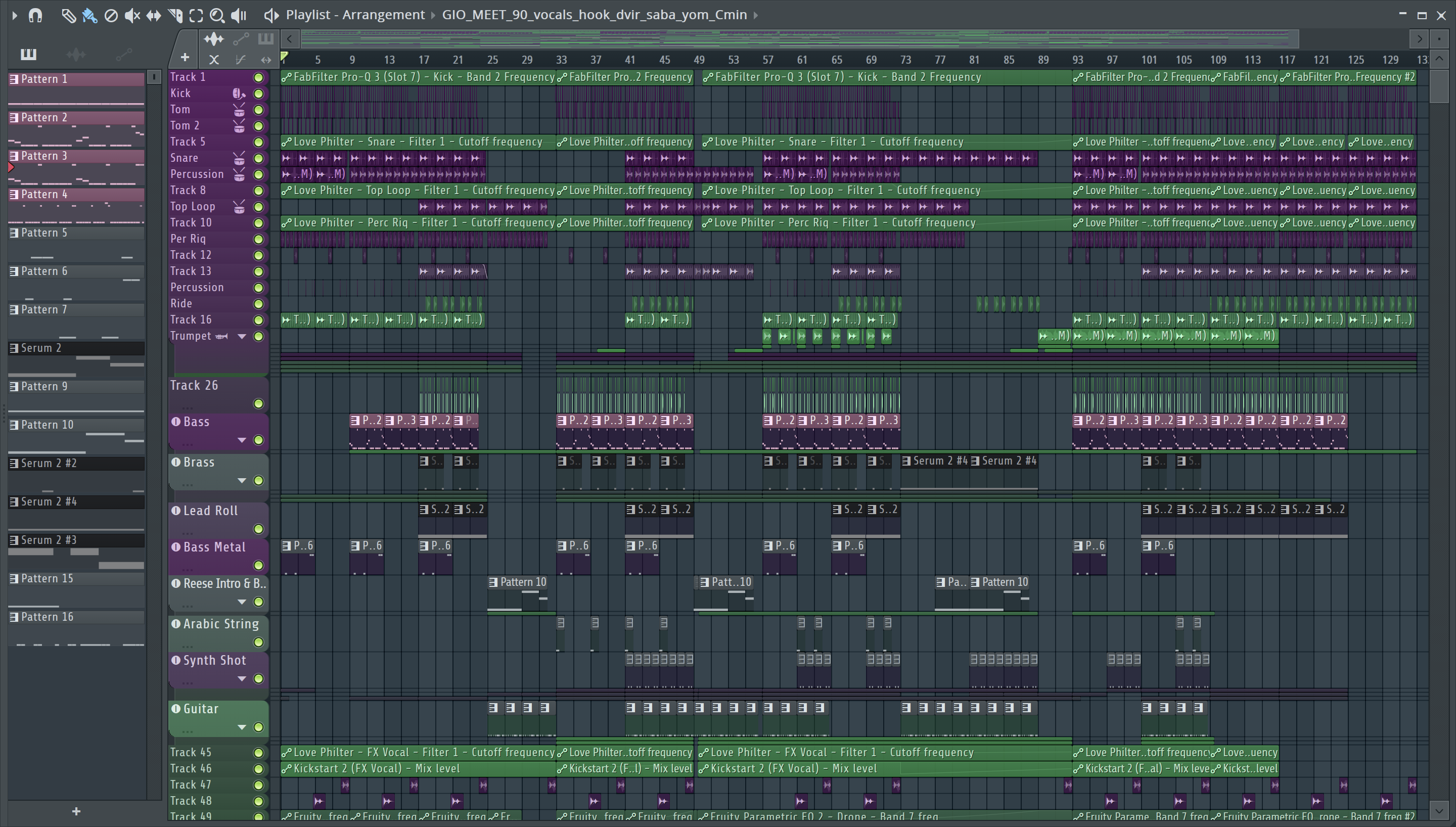Select the Slip tool
Image resolution: width=1456 pixels, height=827 pixels.
click(x=153, y=15)
